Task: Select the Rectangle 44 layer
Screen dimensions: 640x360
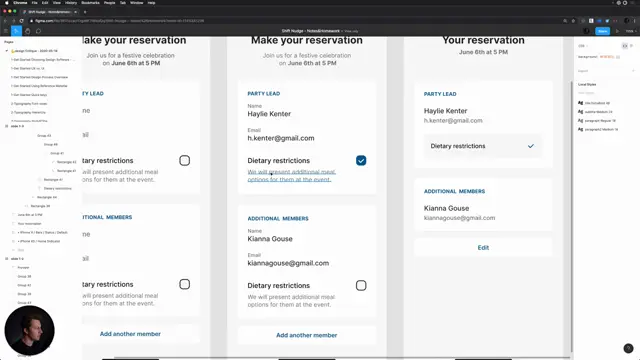Action: (x=47, y=197)
